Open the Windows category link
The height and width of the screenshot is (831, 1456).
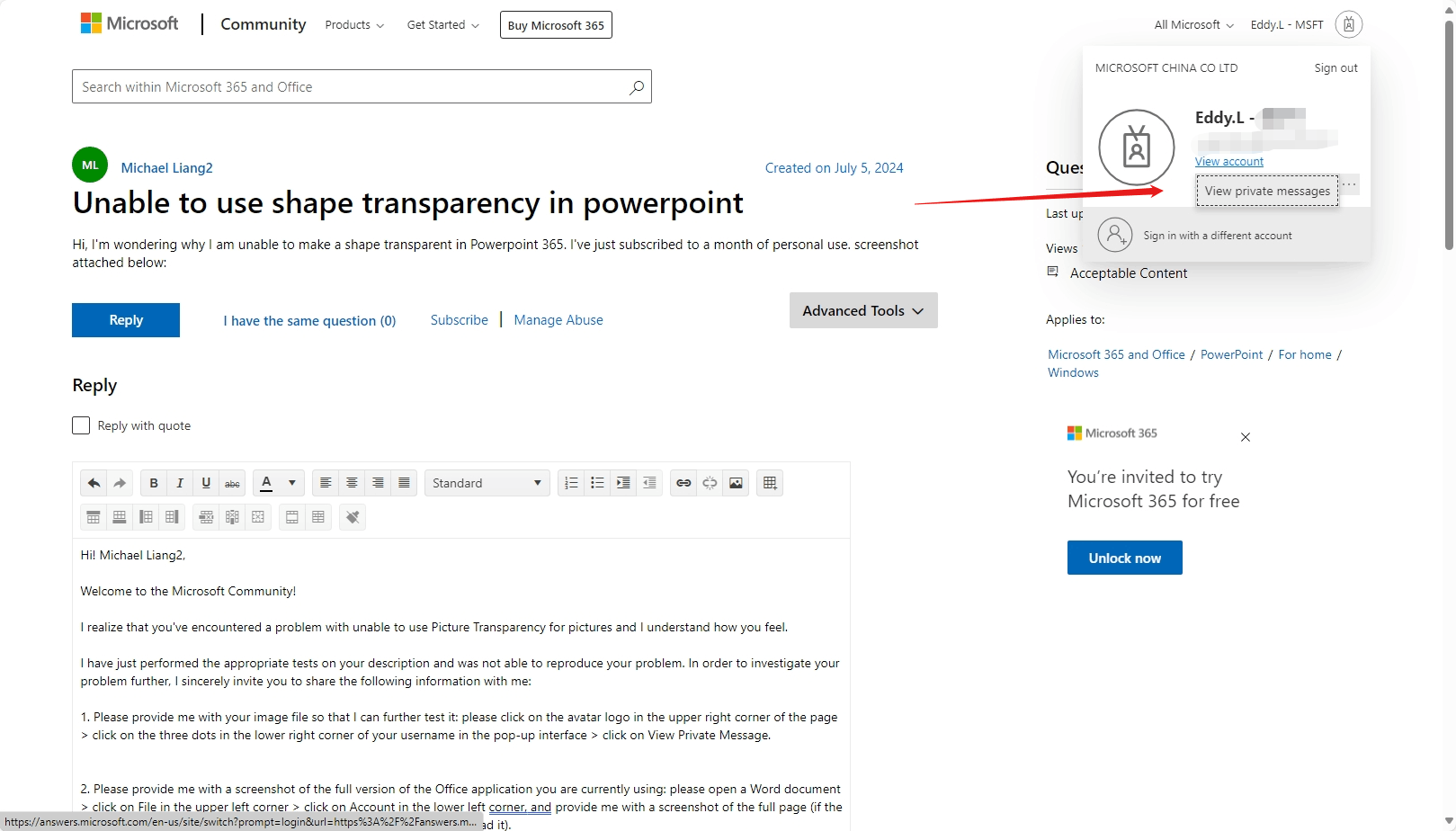click(x=1073, y=373)
